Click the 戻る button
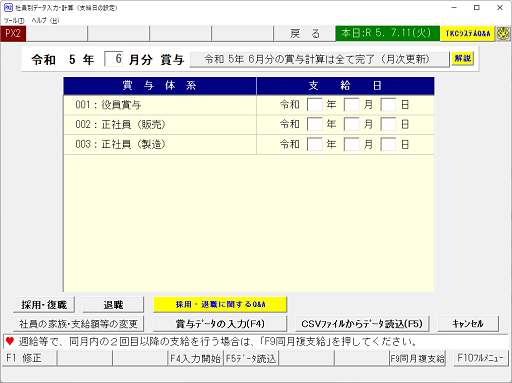512x383 pixels. pyautogui.click(x=304, y=34)
